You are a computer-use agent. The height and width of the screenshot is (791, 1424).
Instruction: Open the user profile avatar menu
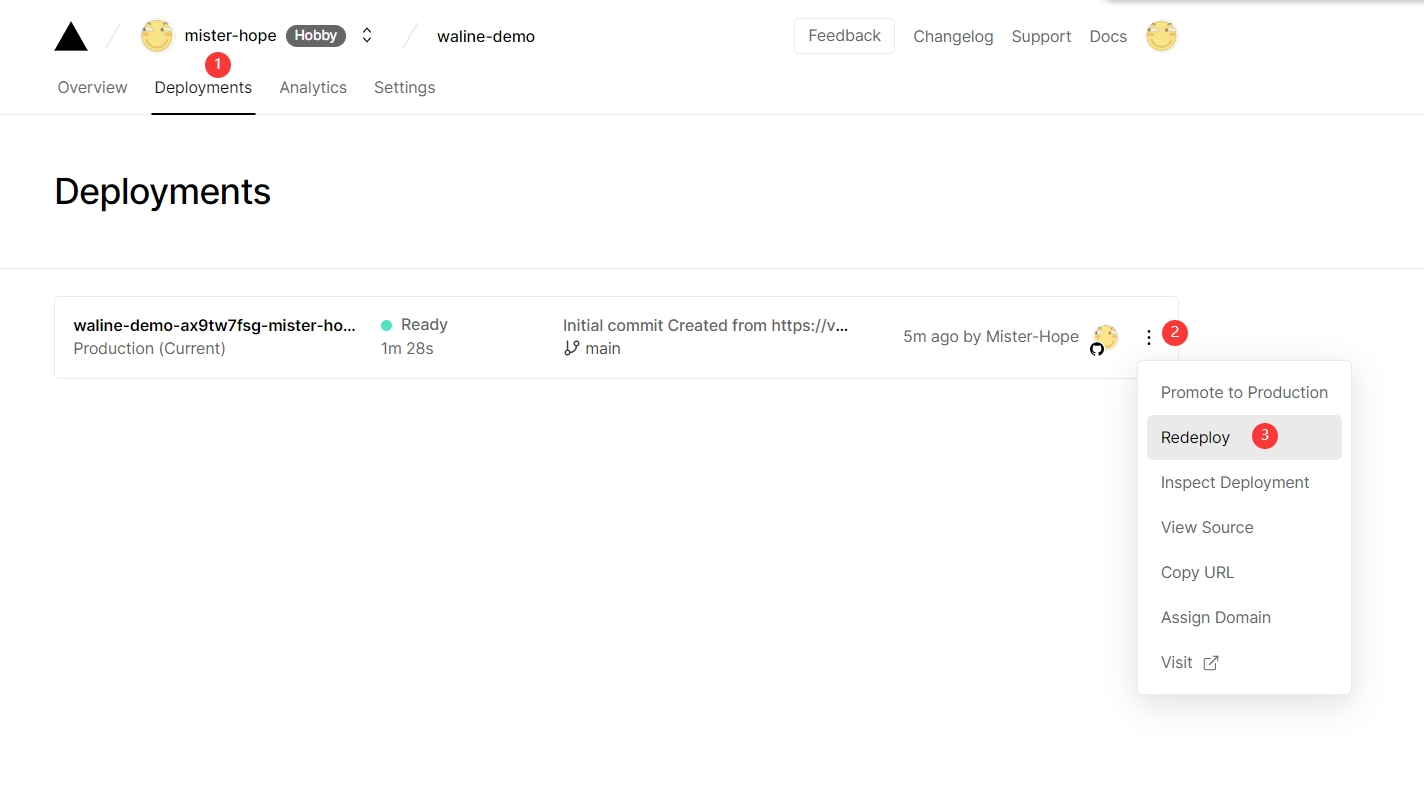pyautogui.click(x=1161, y=36)
